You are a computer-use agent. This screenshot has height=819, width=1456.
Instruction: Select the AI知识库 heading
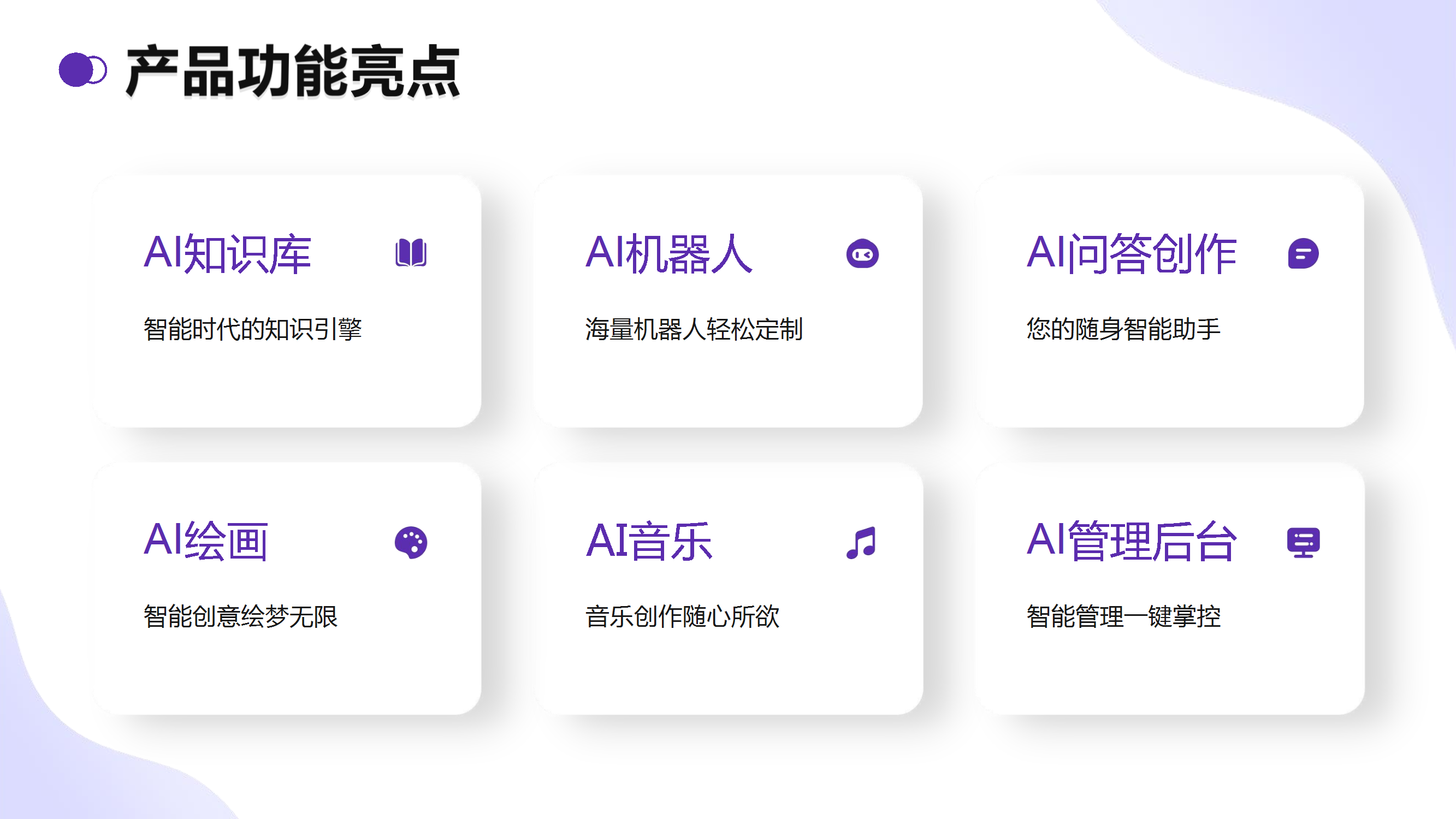(227, 254)
